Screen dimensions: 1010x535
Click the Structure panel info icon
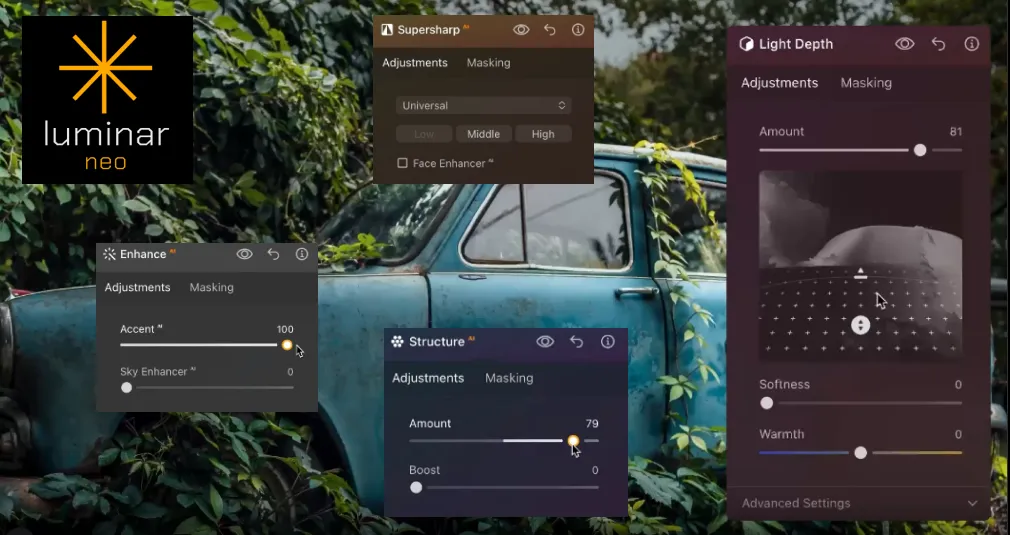coord(607,342)
